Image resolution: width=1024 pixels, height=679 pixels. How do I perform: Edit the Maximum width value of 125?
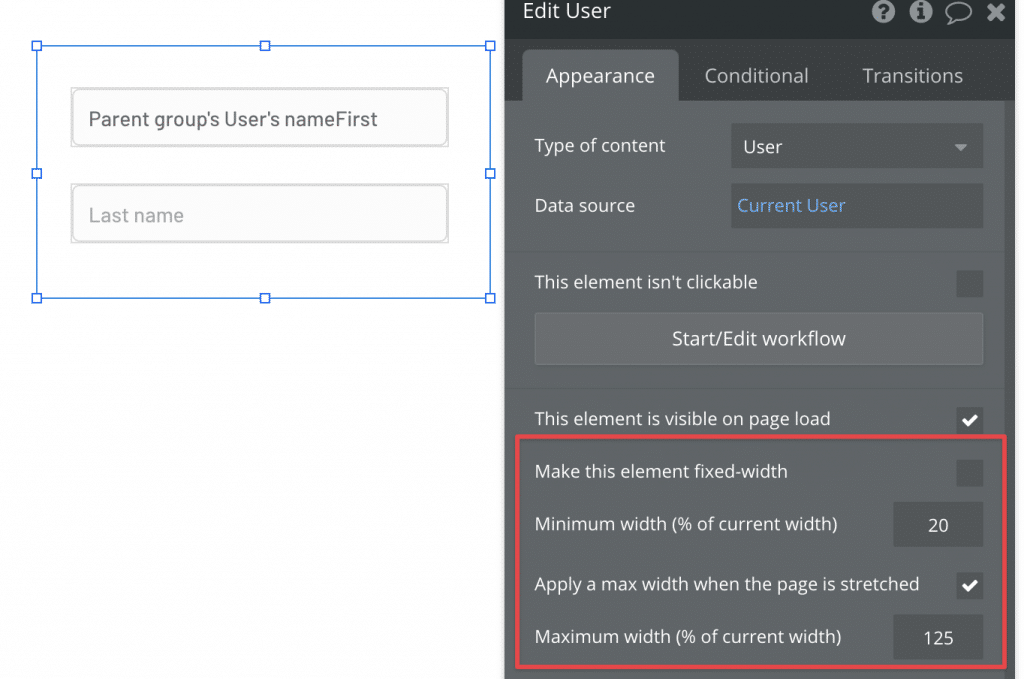tap(937, 637)
